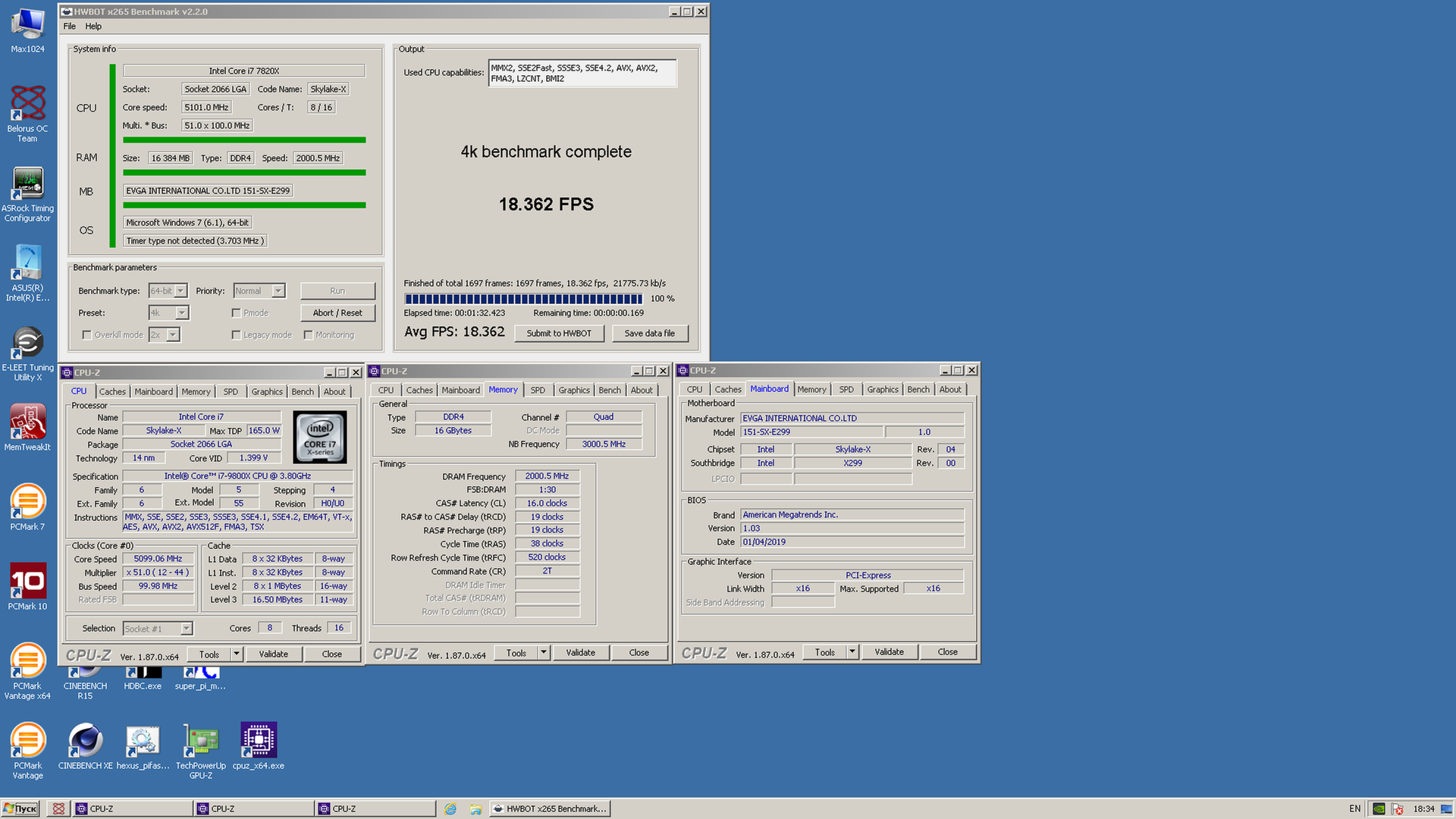Click the DRAM Frequency 2000.5 MHz value
The width and height of the screenshot is (1456, 819).
click(547, 476)
